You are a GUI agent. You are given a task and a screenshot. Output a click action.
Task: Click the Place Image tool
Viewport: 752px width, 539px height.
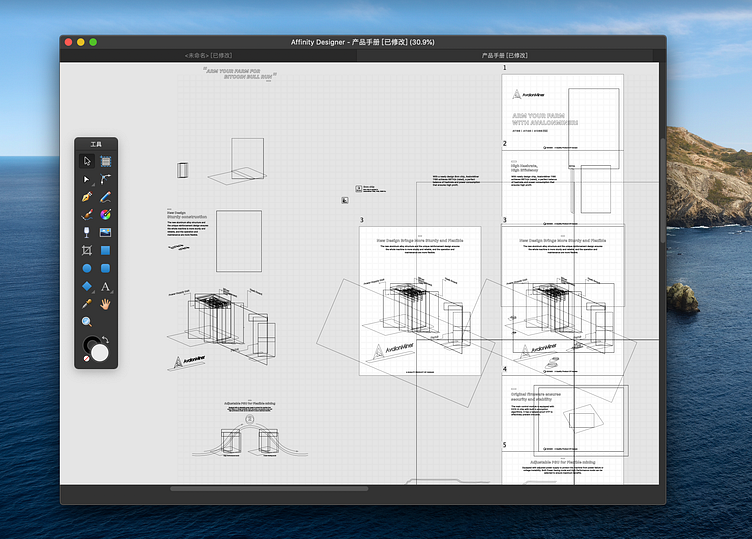pyautogui.click(x=106, y=232)
